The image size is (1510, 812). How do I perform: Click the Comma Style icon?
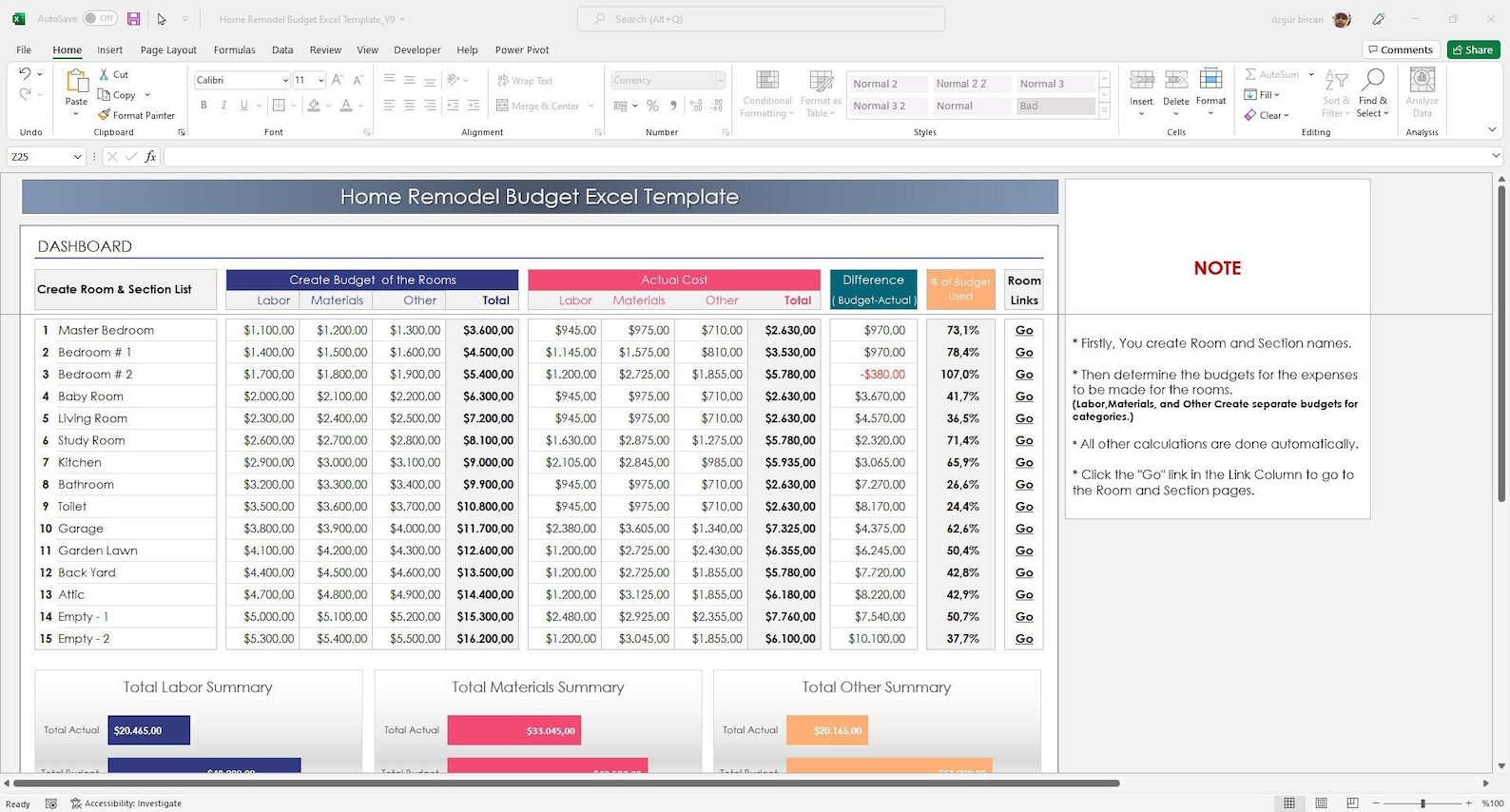click(x=673, y=106)
